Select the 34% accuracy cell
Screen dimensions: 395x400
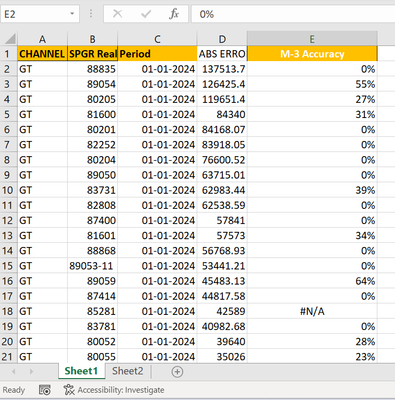(x=312, y=236)
